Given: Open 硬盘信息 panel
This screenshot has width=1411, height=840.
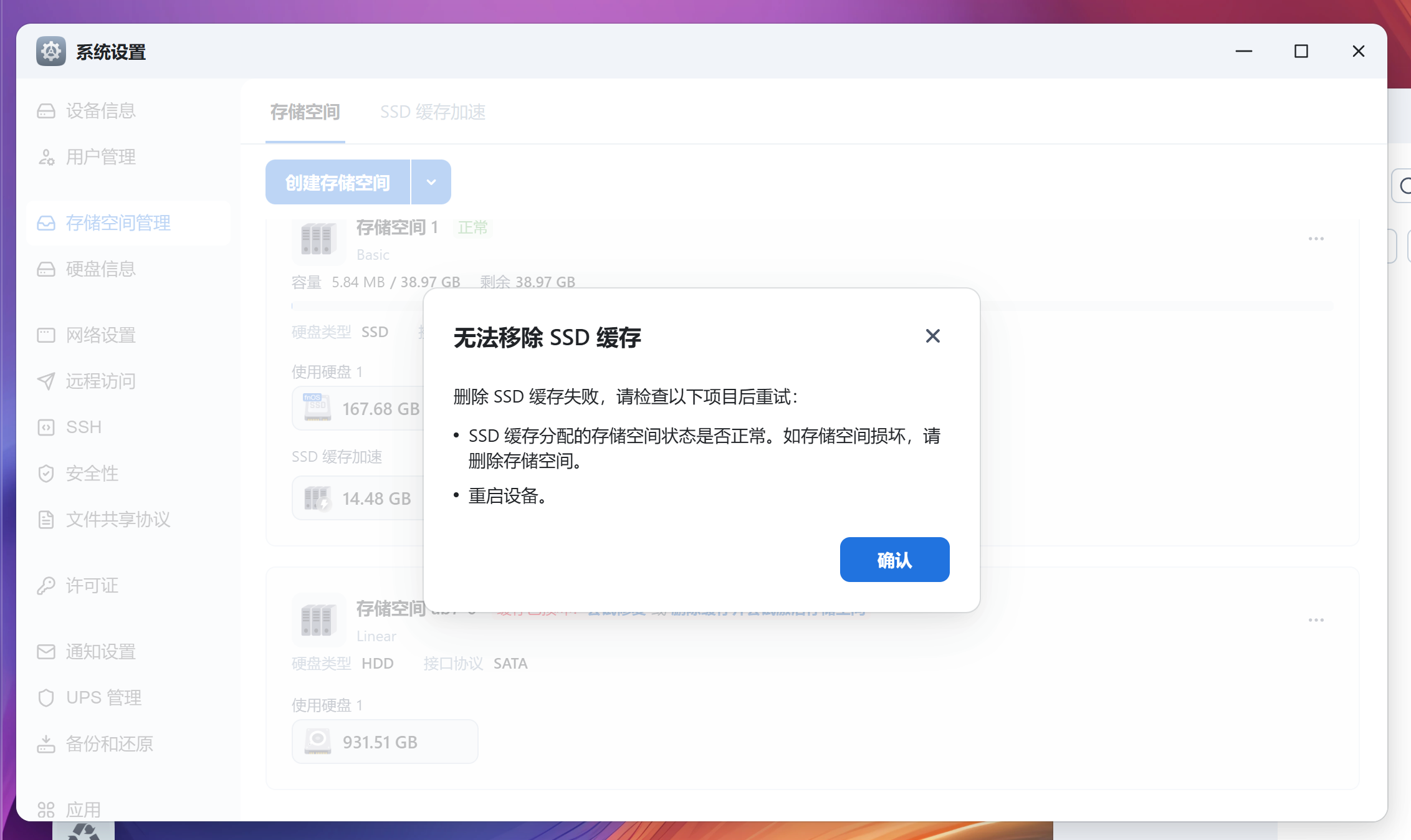Looking at the screenshot, I should point(100,269).
